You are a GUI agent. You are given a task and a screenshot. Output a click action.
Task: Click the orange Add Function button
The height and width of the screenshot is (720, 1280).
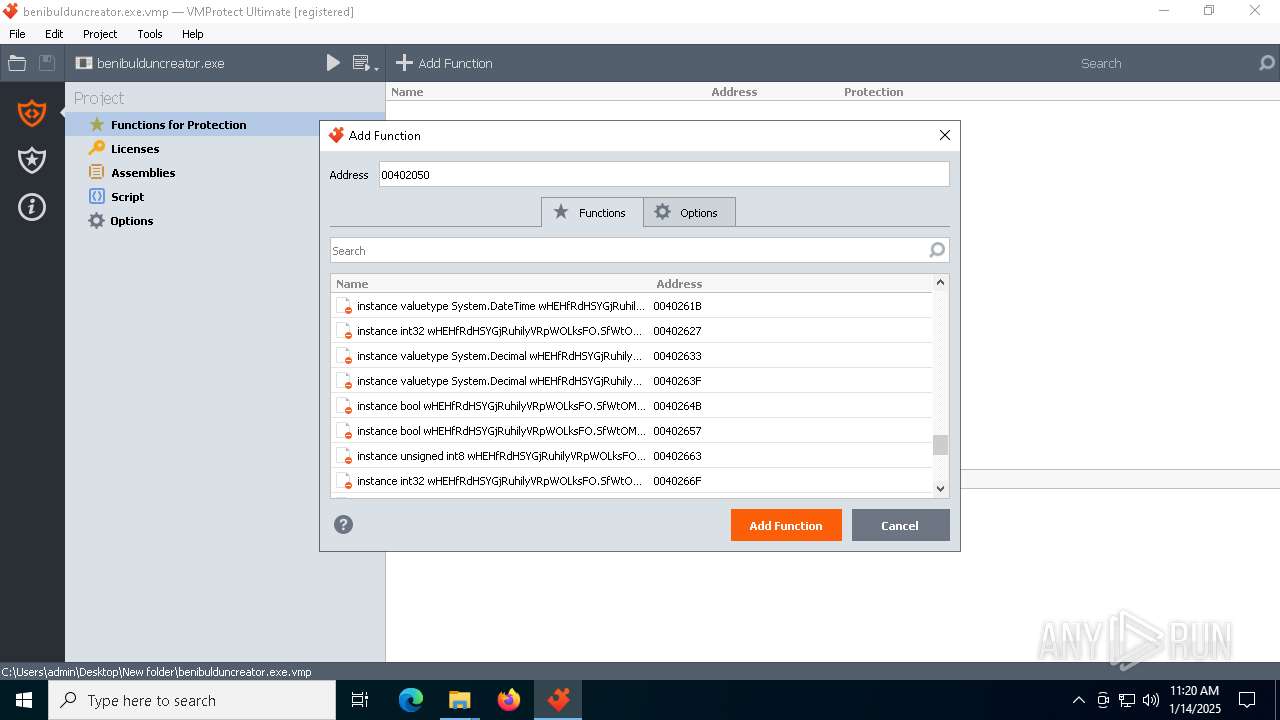786,525
